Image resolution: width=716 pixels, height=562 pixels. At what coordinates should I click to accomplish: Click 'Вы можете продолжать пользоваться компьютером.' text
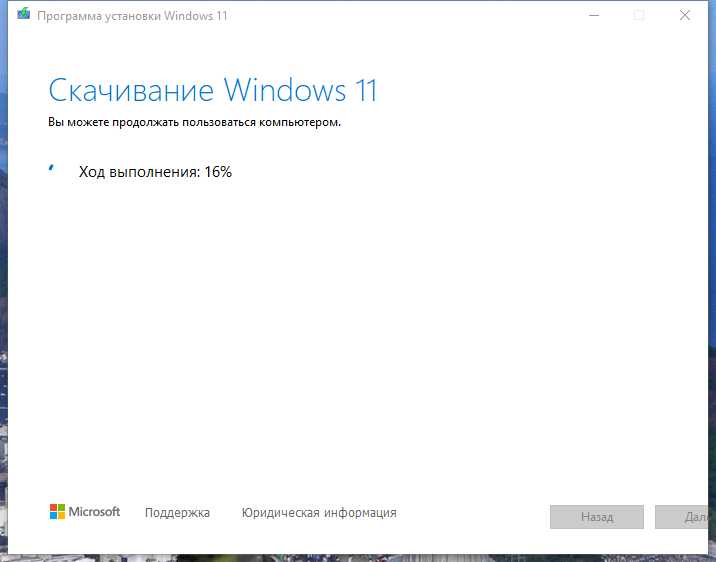pos(195,122)
